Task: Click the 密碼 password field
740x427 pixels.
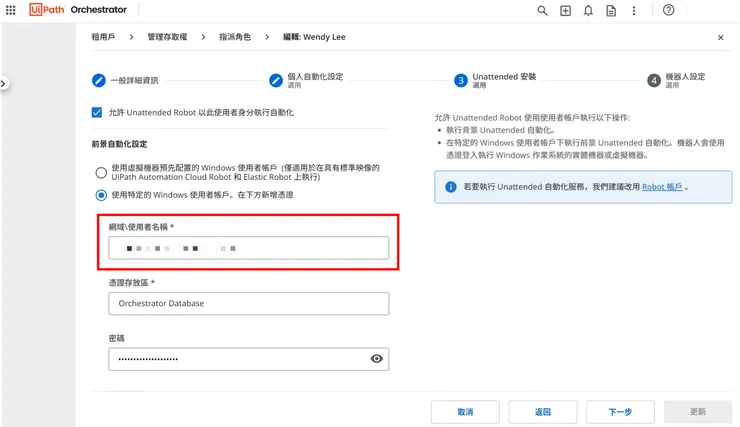Action: tap(249, 359)
